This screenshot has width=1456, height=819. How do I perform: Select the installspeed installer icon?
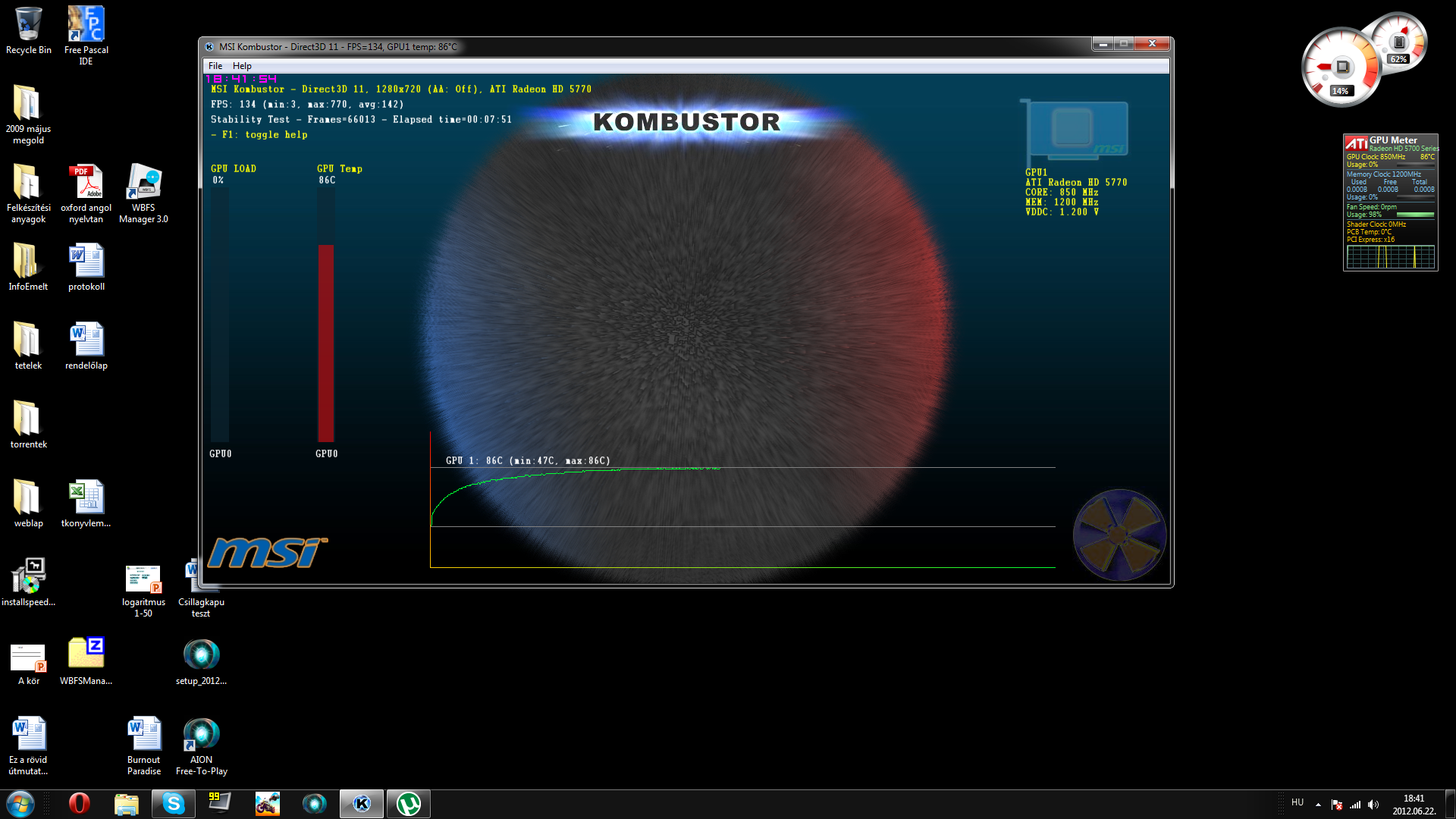tap(28, 582)
